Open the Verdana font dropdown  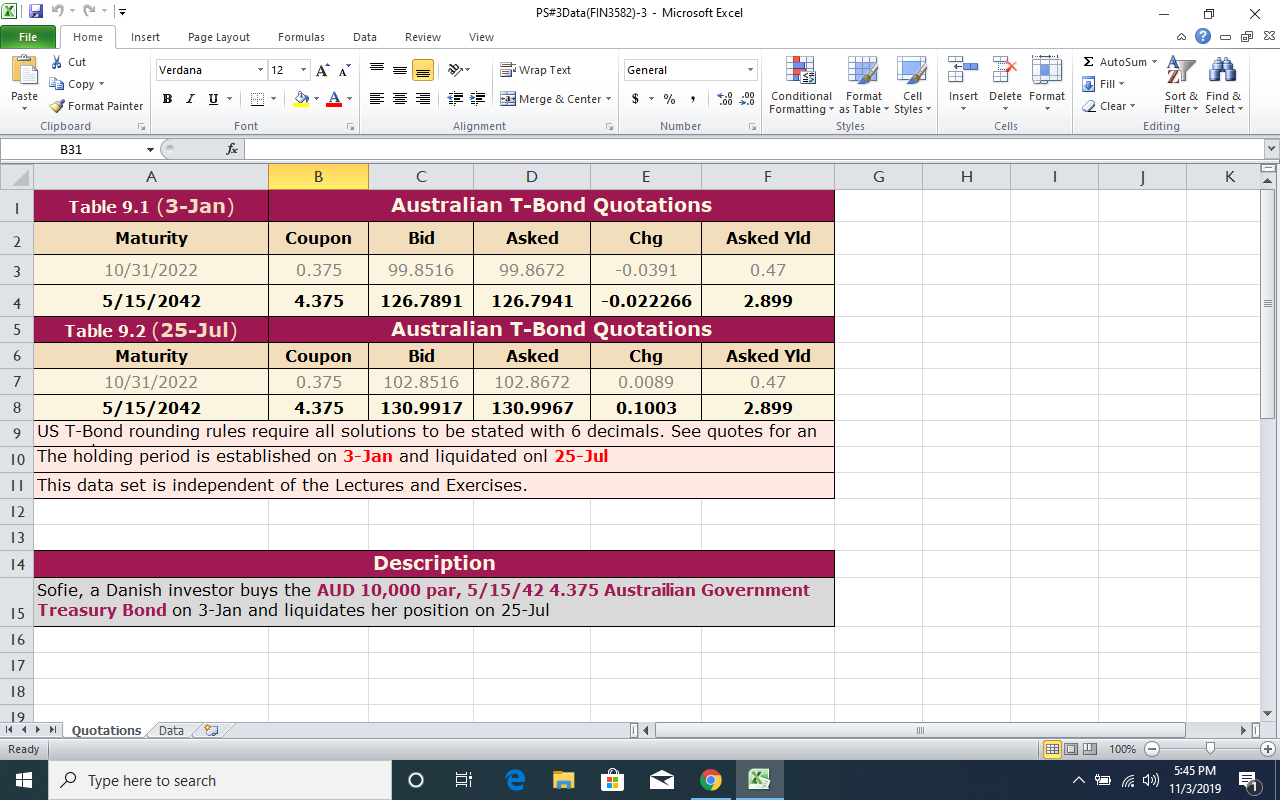tap(258, 70)
